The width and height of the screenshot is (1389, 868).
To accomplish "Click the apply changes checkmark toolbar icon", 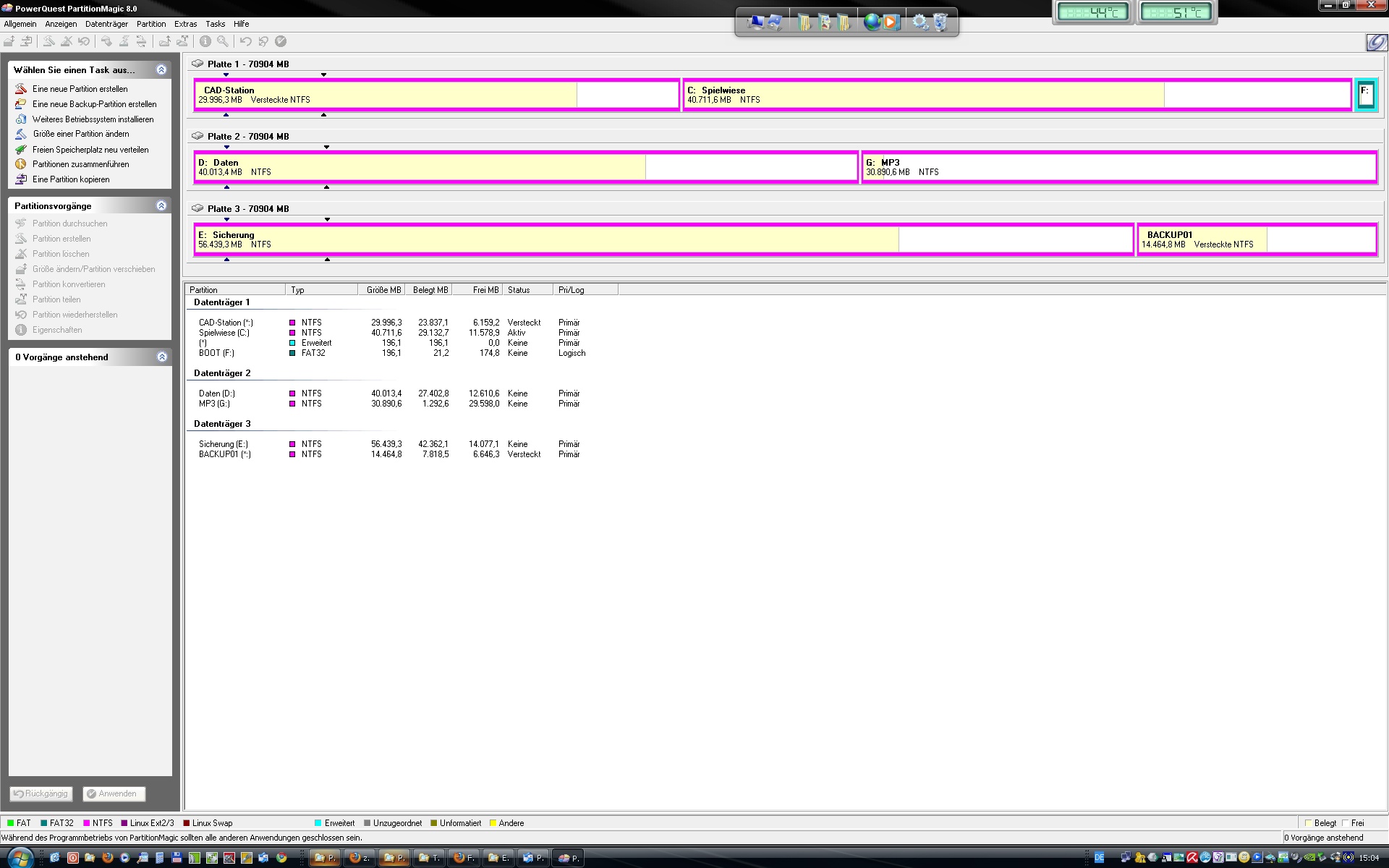I will point(281,41).
